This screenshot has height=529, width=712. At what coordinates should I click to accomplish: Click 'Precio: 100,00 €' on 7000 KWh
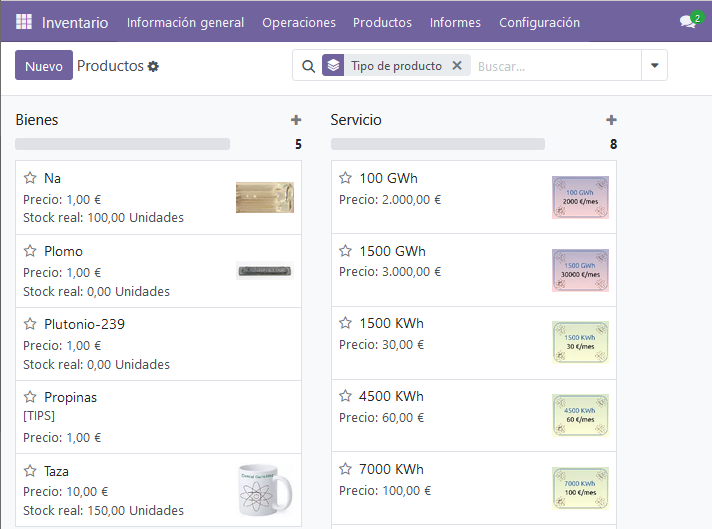pos(385,490)
